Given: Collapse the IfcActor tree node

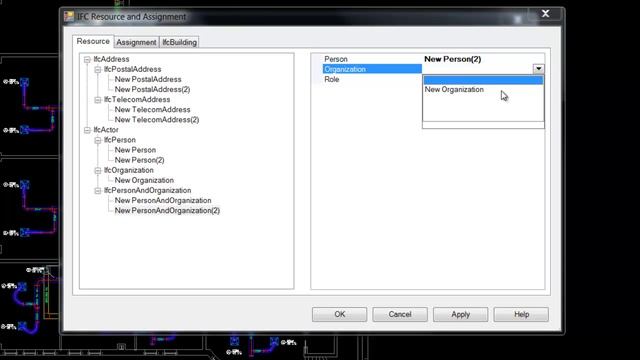Looking at the screenshot, I should tap(87, 130).
